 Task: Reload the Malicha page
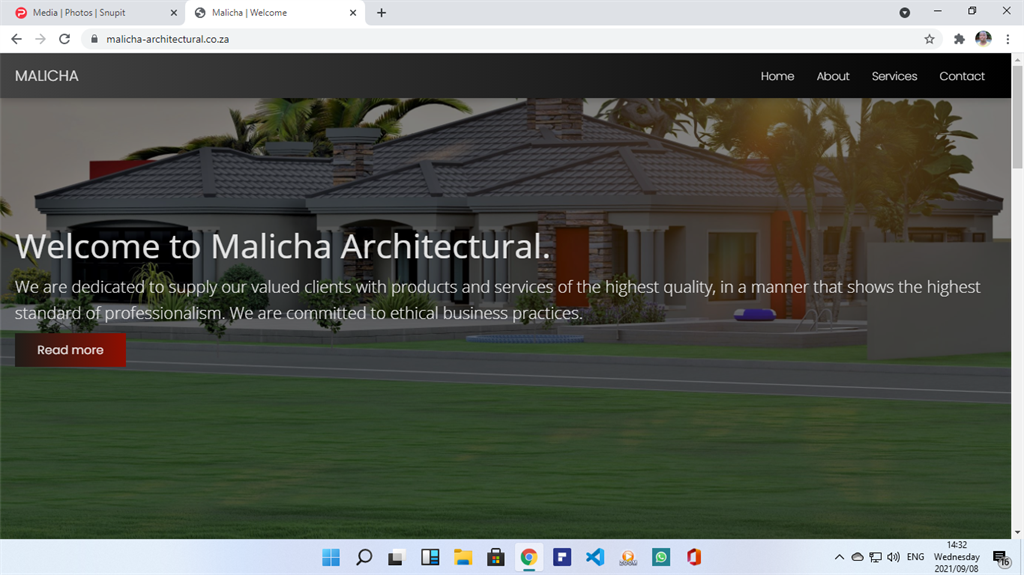tap(64, 39)
